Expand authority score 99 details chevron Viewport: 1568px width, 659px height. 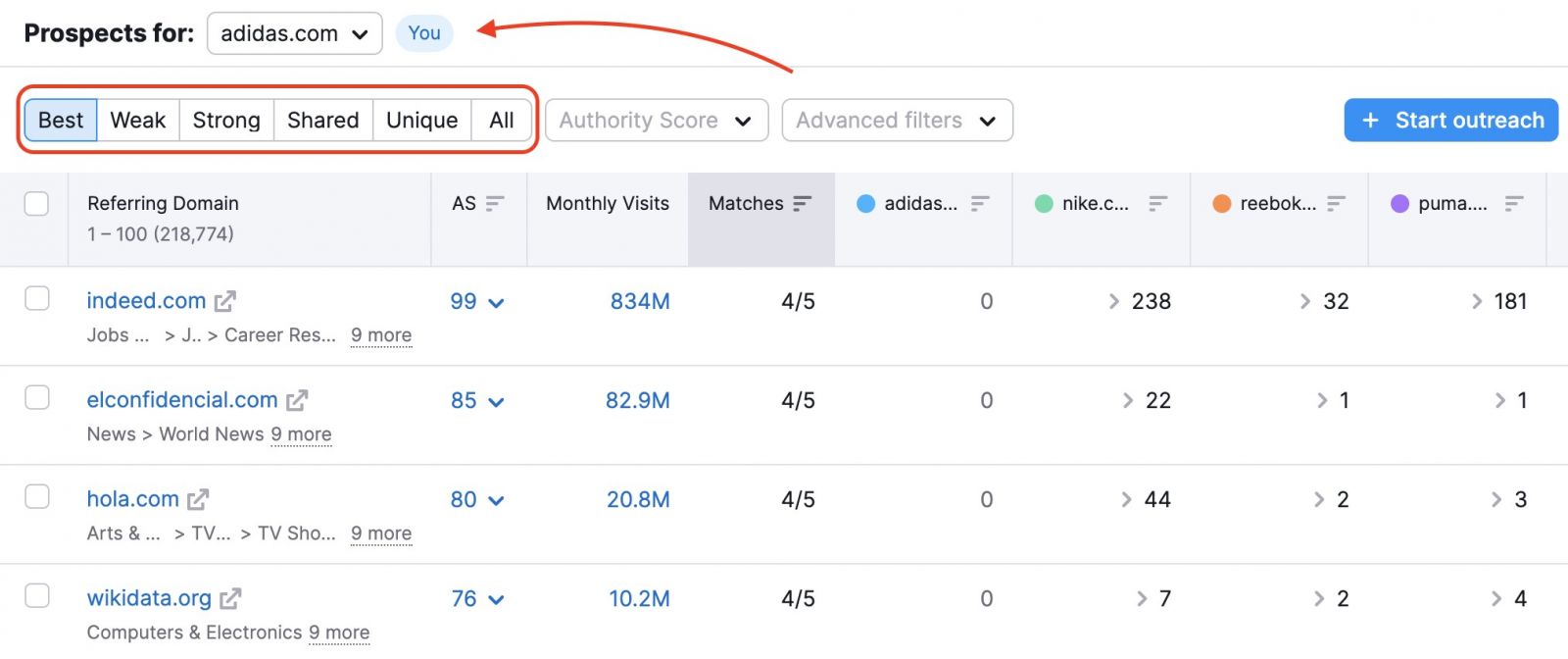(496, 303)
